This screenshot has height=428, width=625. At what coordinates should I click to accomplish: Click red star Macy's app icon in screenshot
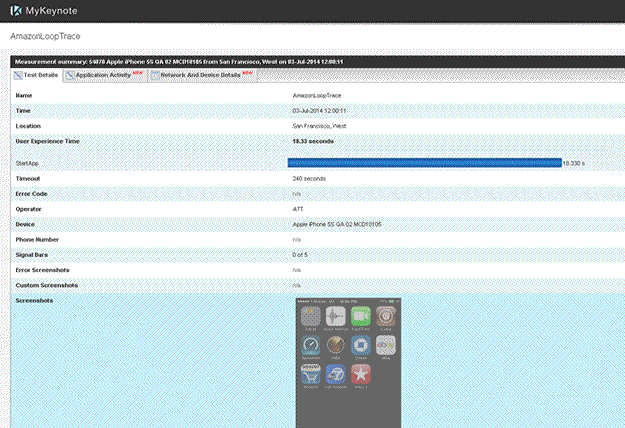[x=361, y=374]
